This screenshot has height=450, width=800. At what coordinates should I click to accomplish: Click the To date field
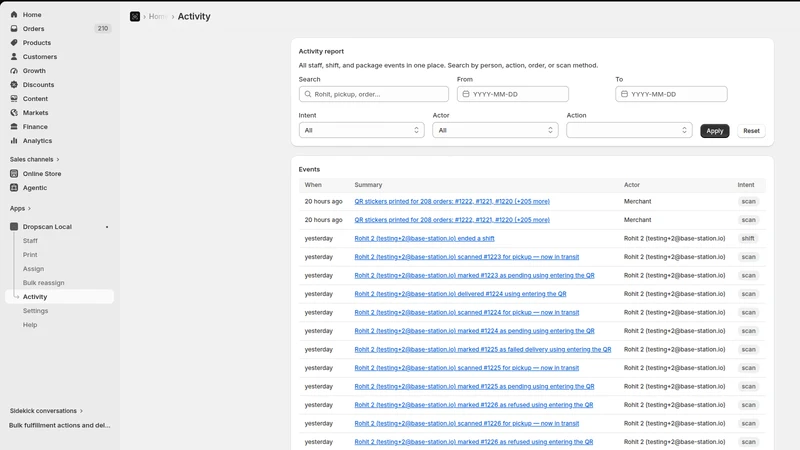click(x=671, y=94)
